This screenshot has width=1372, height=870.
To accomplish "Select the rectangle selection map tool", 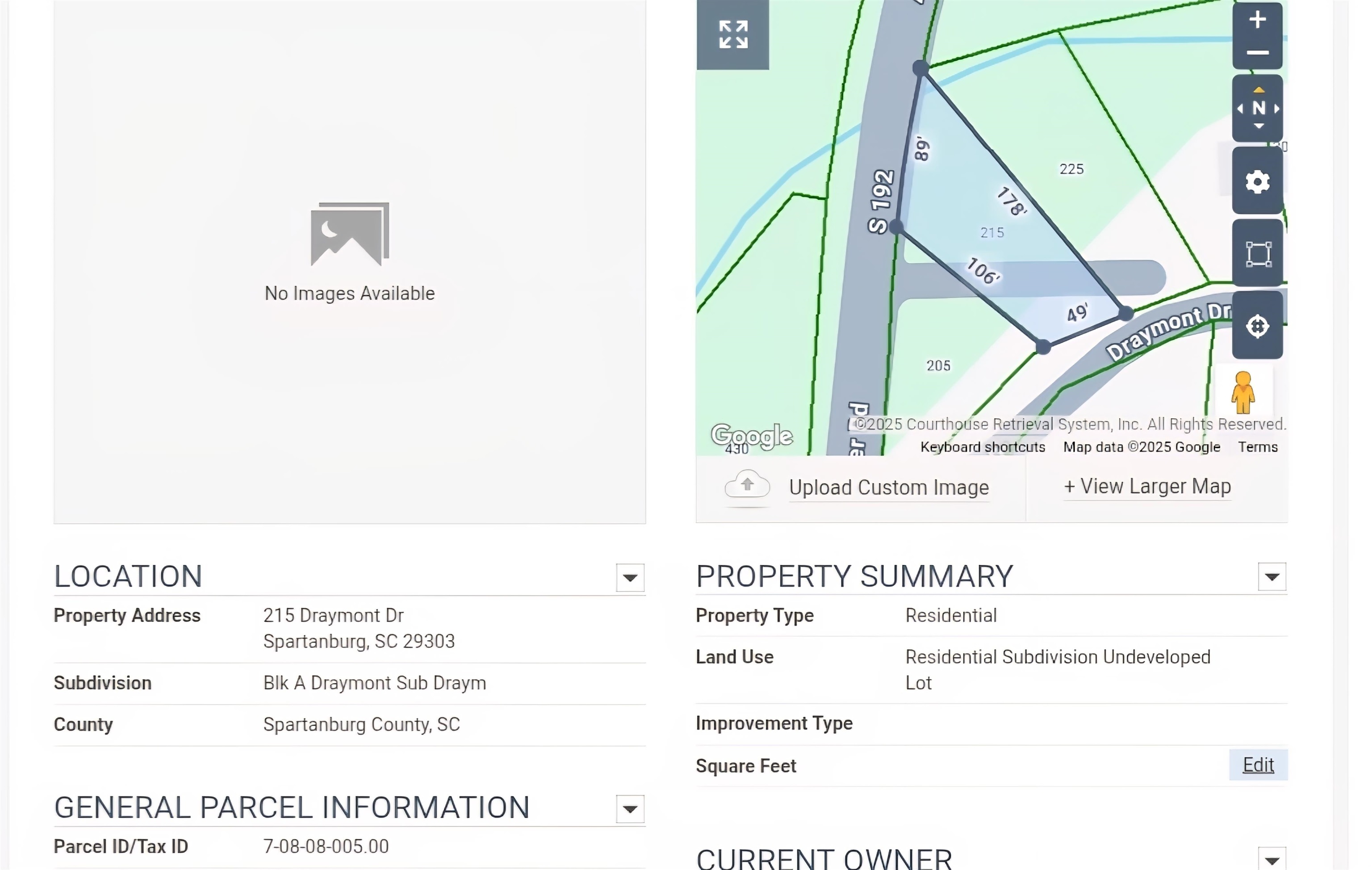I will click(1258, 254).
